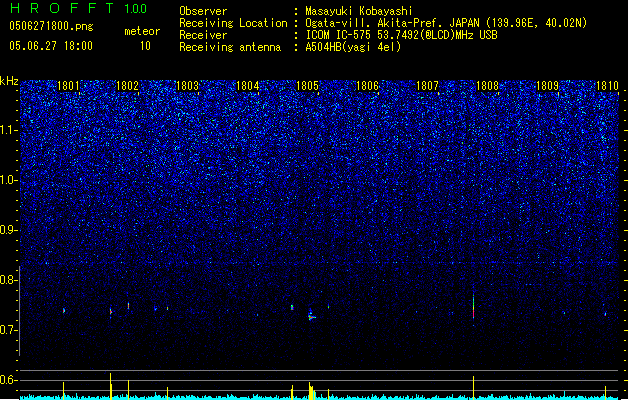
Task: Click the kHz axis unit label
Action: pyautogui.click(x=9, y=81)
